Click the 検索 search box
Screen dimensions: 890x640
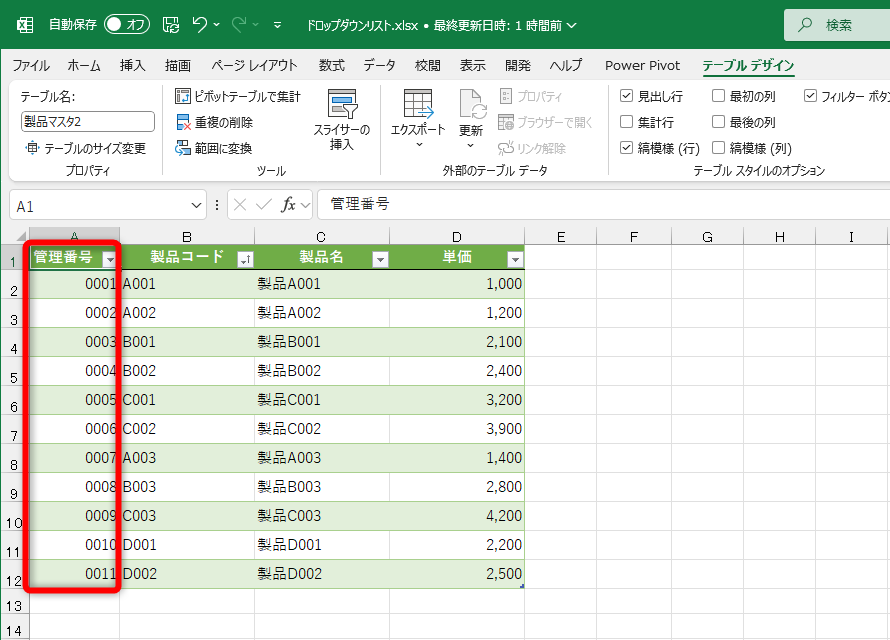tap(837, 25)
